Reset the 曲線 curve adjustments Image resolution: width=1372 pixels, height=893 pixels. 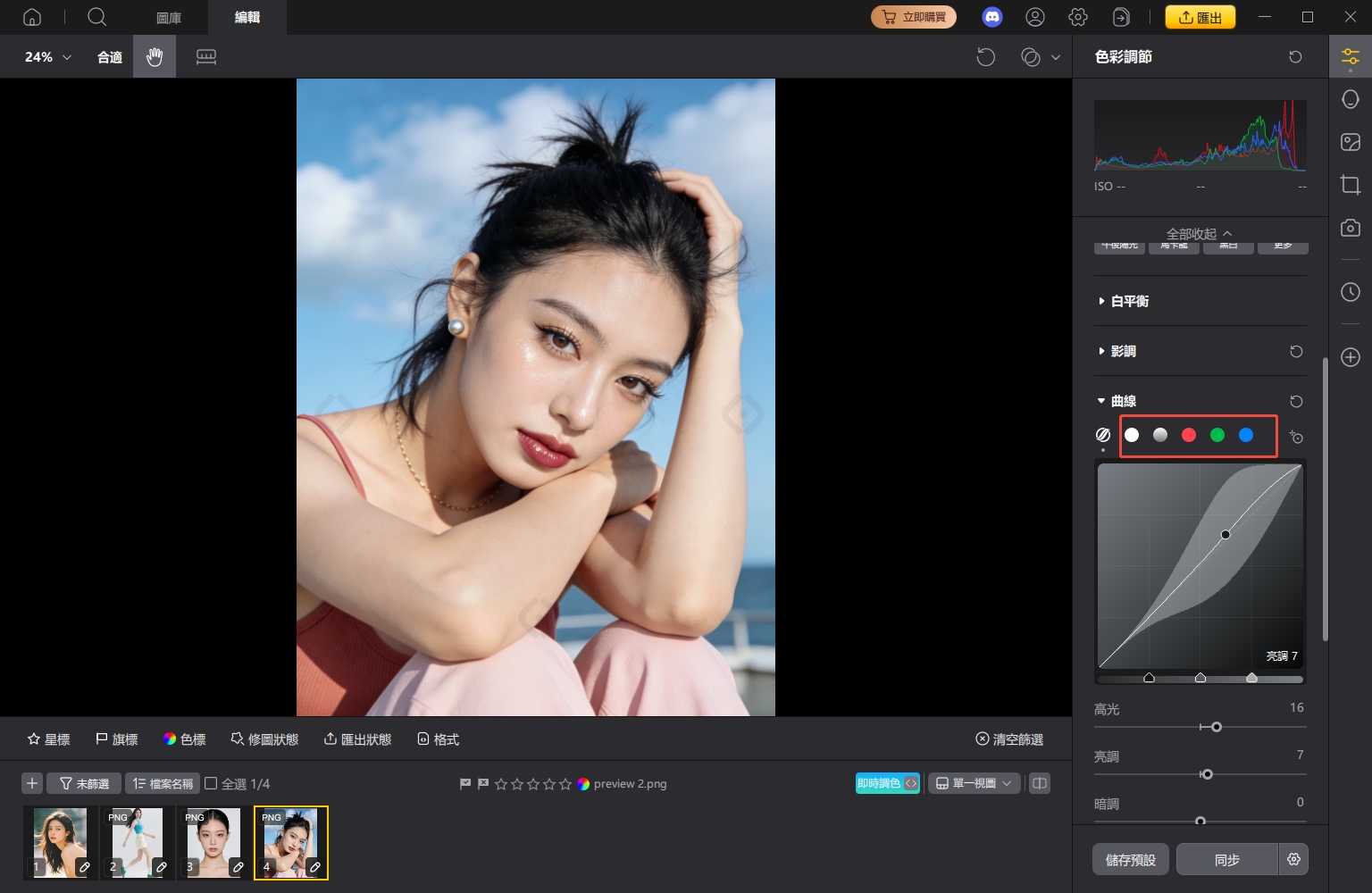tap(1296, 401)
